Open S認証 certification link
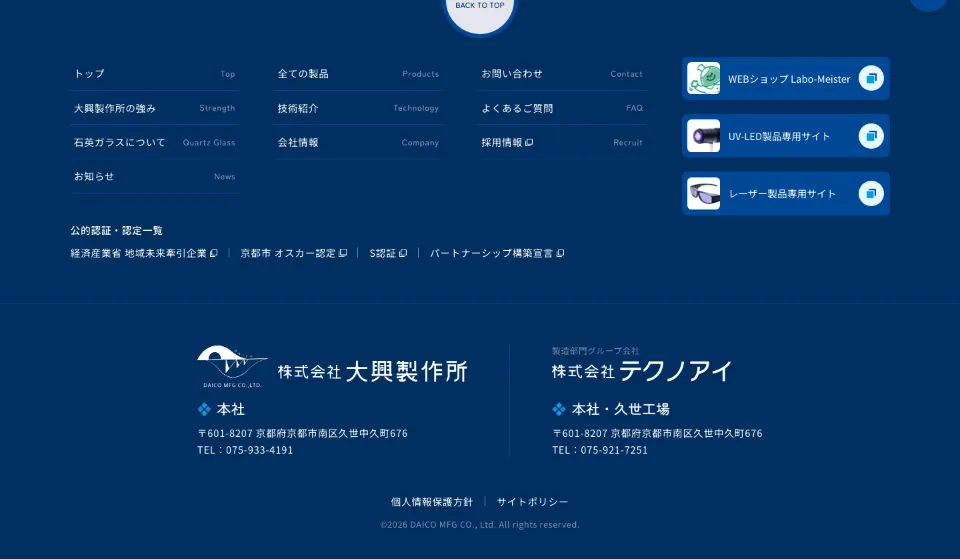The image size is (960, 559). point(388,253)
